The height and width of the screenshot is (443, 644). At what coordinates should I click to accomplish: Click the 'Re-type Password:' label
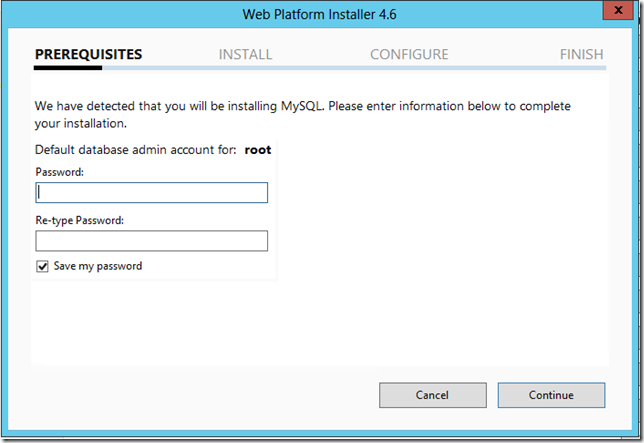click(x=80, y=220)
